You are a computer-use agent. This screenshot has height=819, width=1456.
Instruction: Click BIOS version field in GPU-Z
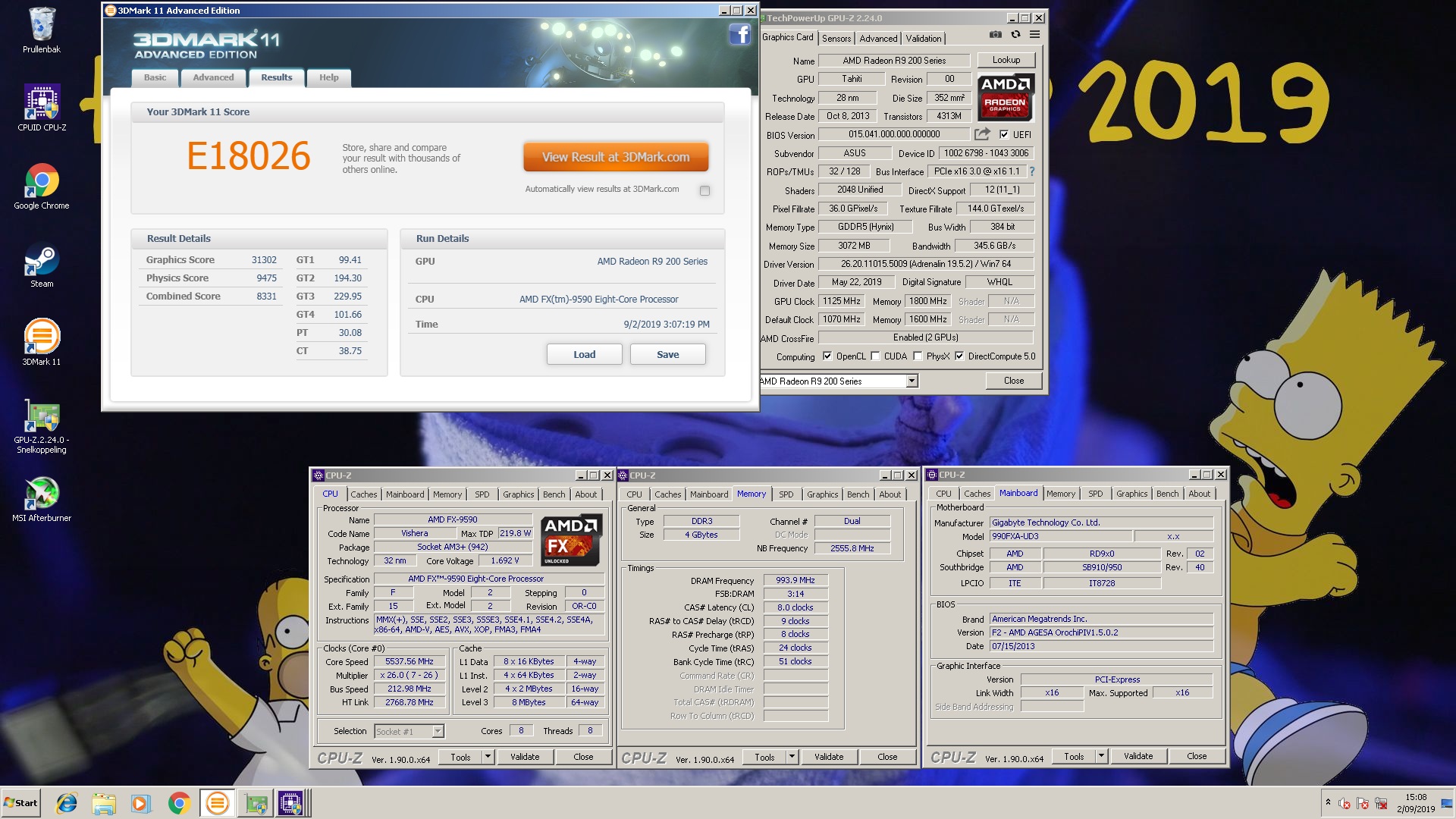(894, 134)
